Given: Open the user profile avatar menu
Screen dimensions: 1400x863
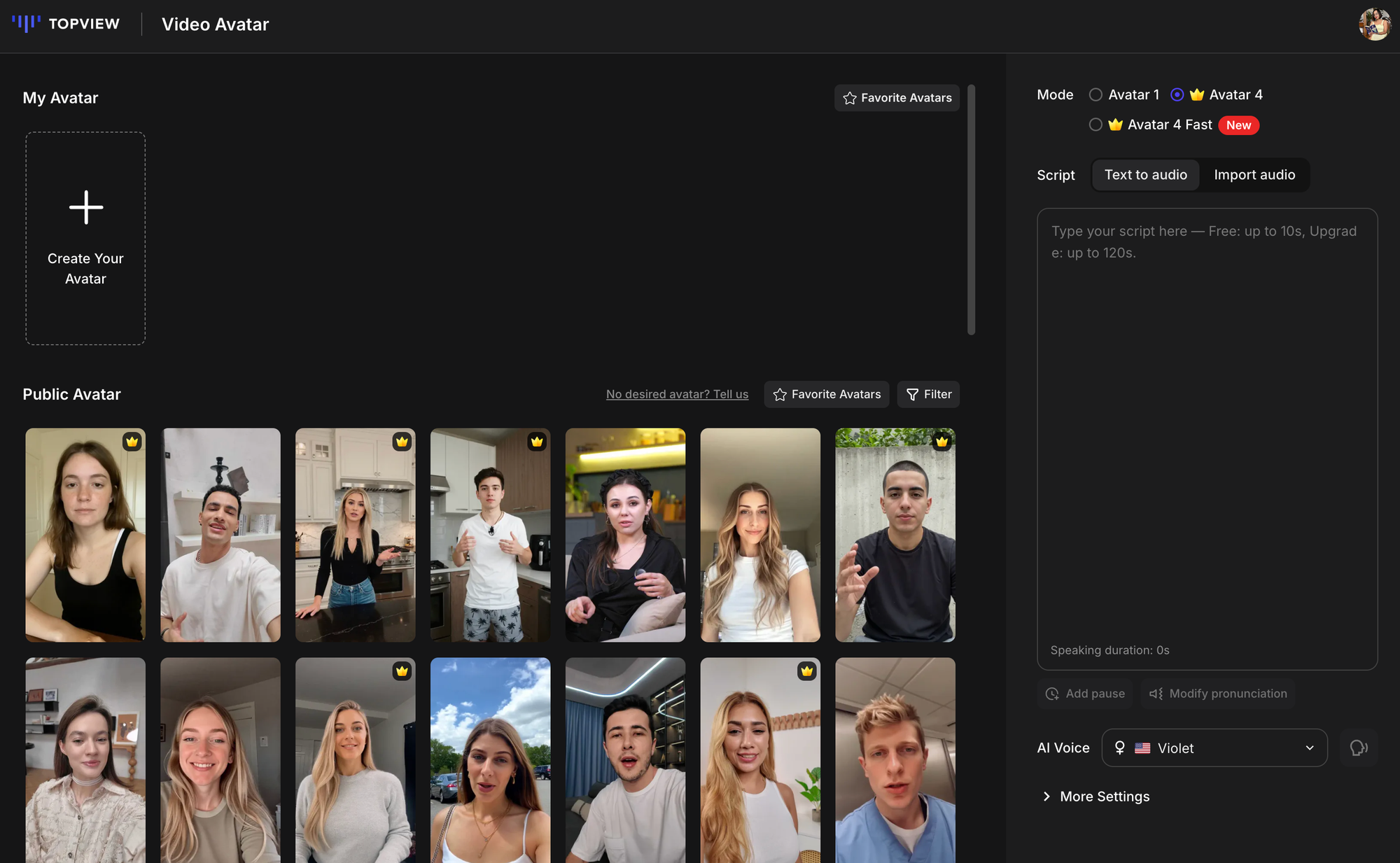Looking at the screenshot, I should pyautogui.click(x=1374, y=24).
